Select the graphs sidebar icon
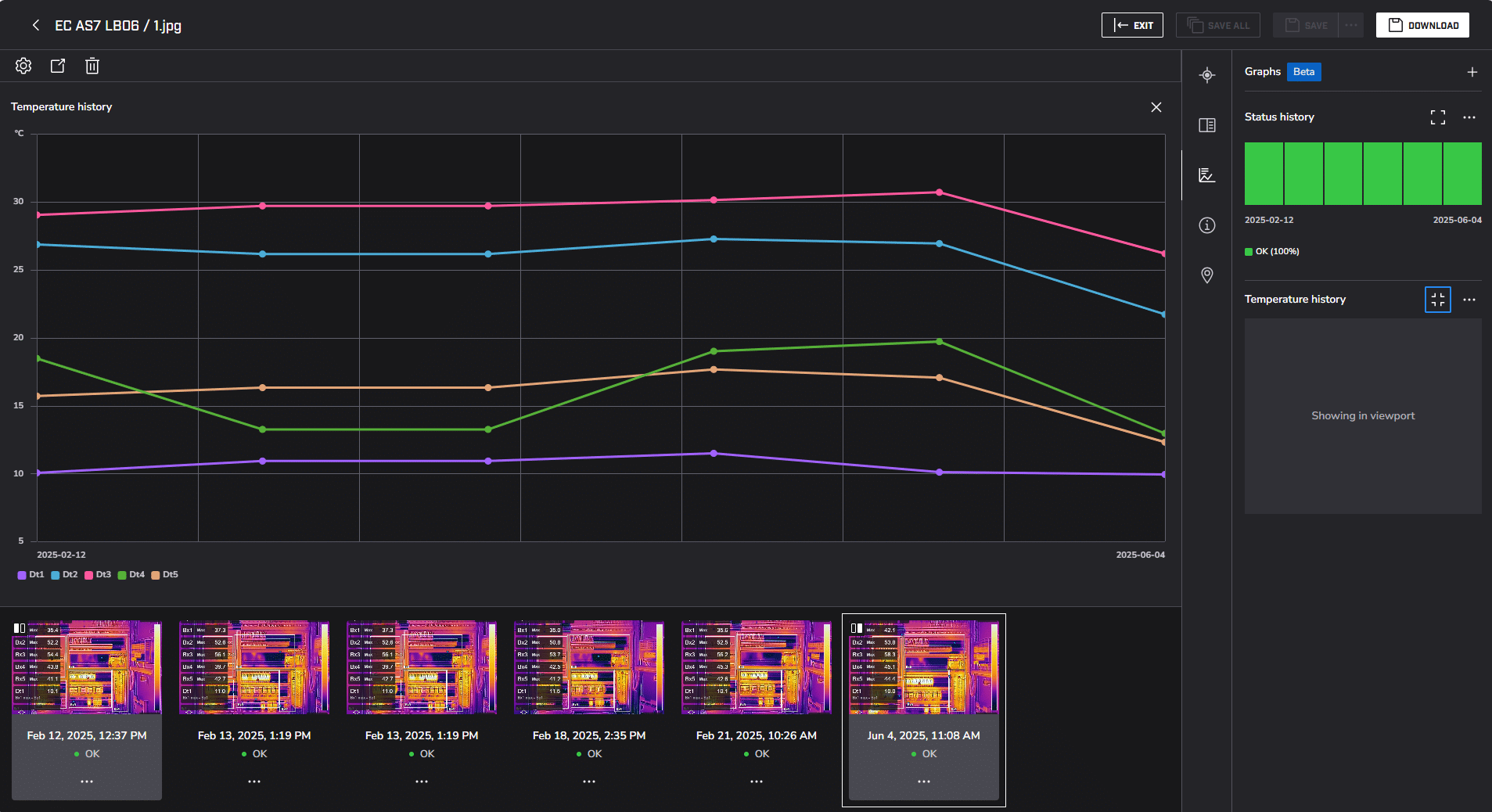 click(1206, 175)
